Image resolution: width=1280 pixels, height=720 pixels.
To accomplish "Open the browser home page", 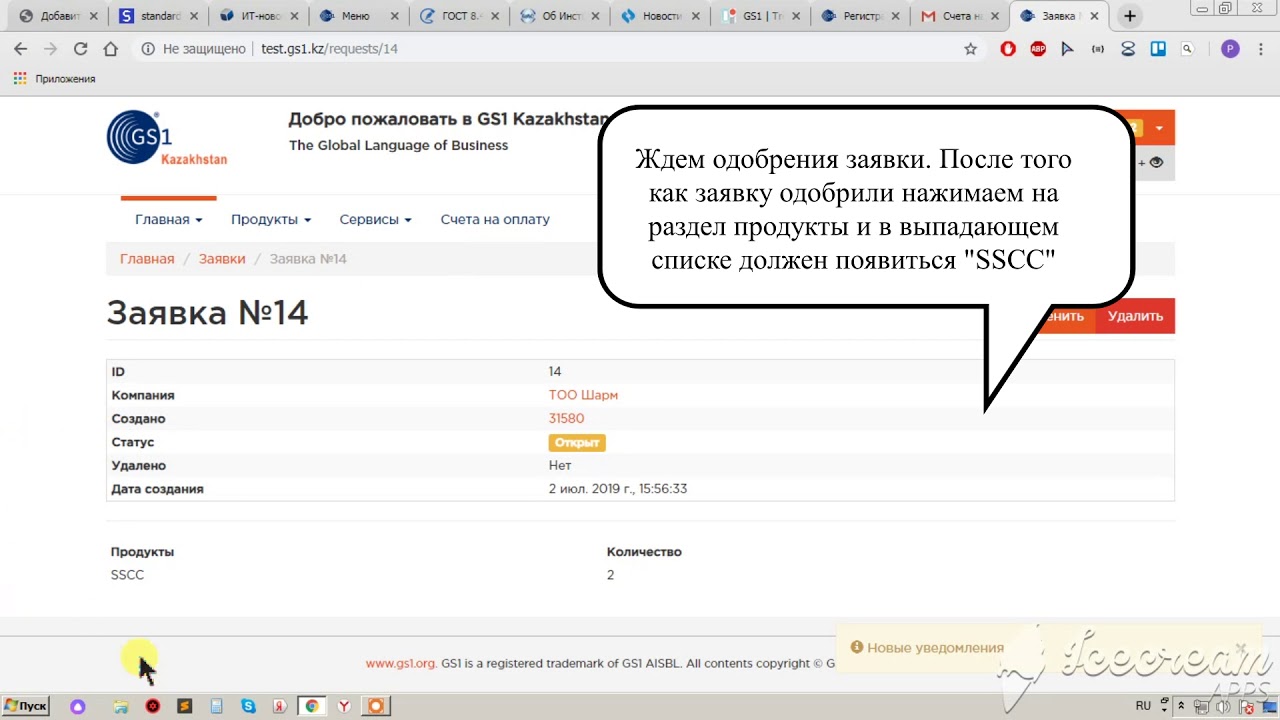I will pos(111,48).
